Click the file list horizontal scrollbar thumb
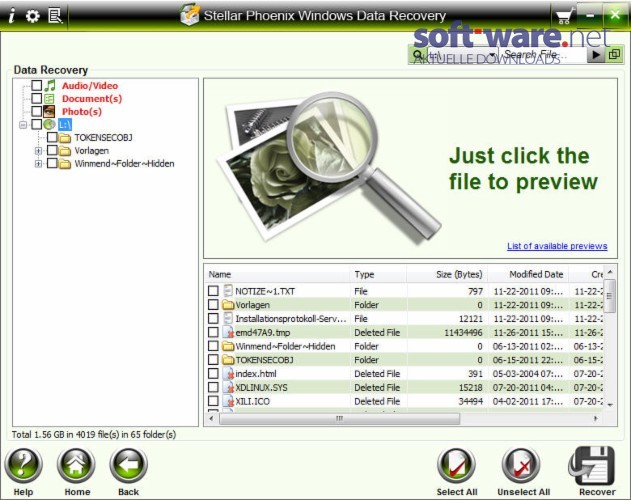This screenshot has height=500, width=631. coord(339,419)
